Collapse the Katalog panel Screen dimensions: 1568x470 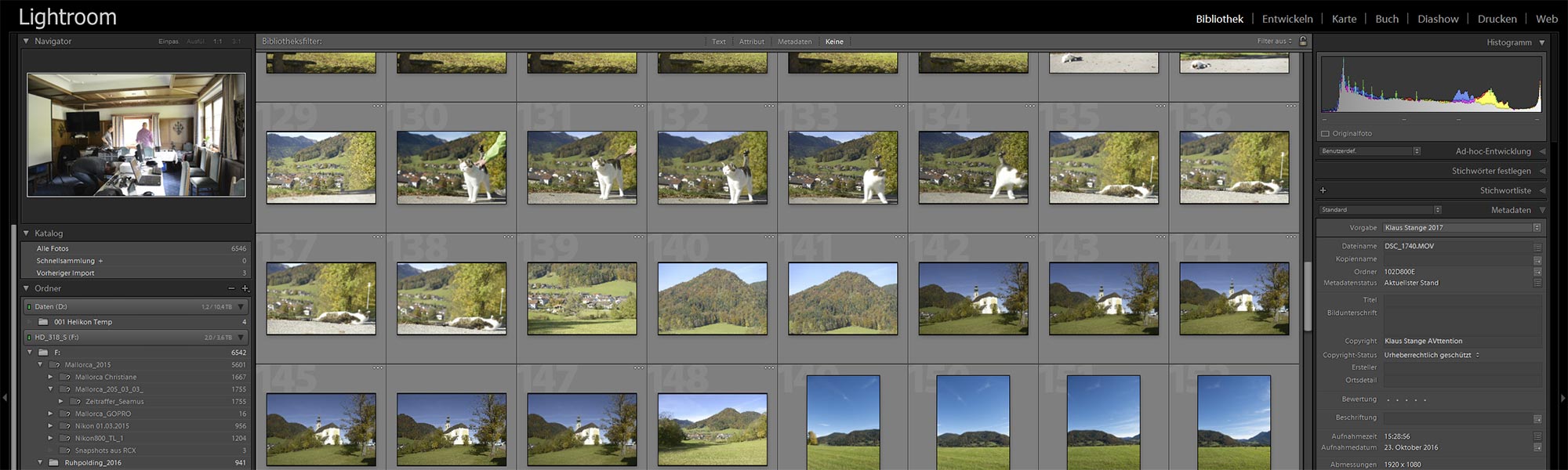(x=26, y=233)
